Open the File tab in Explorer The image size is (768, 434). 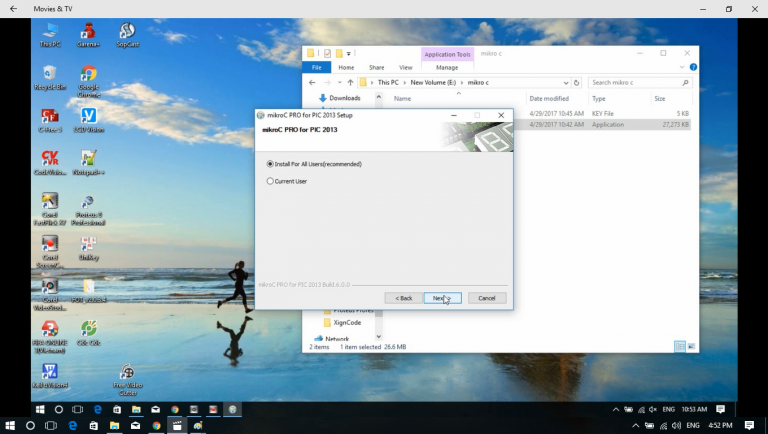pos(317,67)
